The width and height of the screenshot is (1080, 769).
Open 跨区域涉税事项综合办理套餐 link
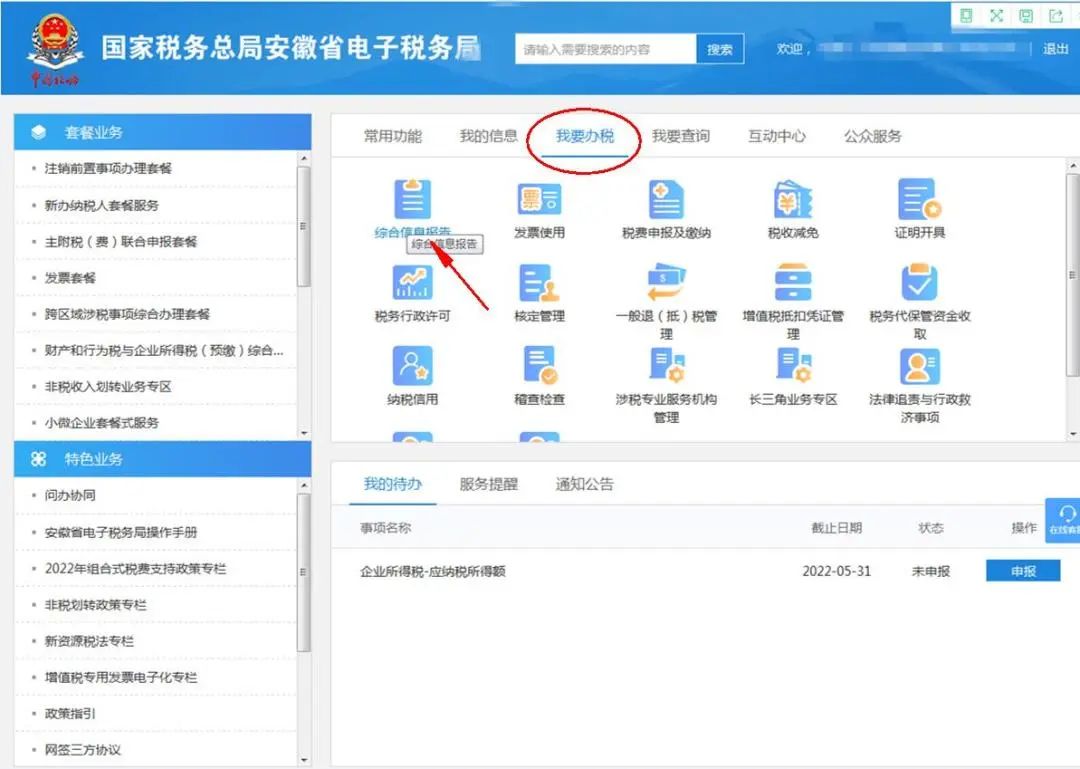point(127,314)
